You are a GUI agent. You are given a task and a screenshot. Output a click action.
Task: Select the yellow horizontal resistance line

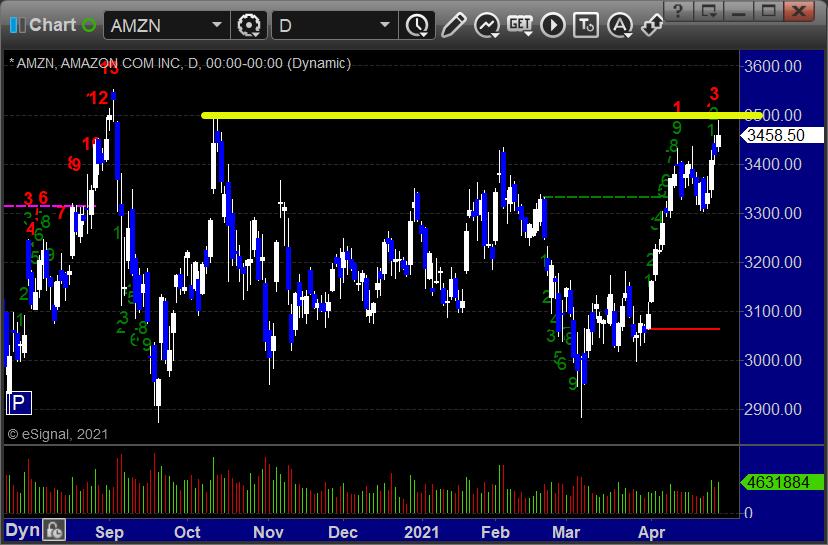(482, 115)
